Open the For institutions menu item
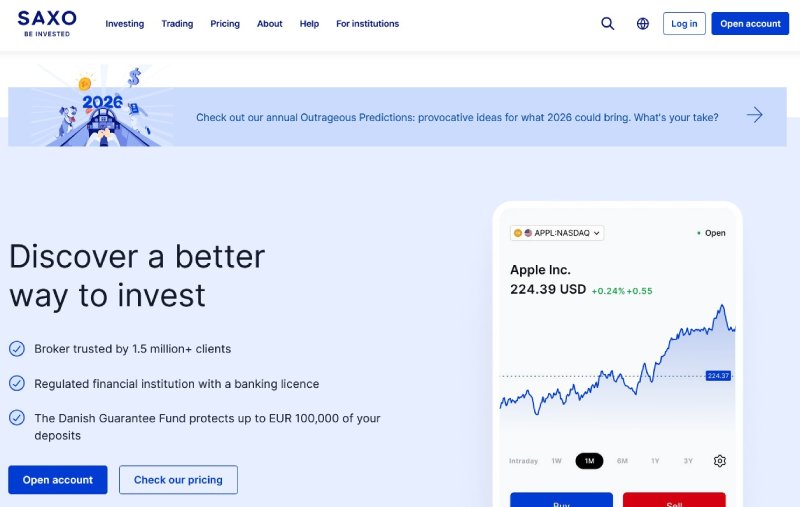This screenshot has width=800, height=507. [x=367, y=24]
